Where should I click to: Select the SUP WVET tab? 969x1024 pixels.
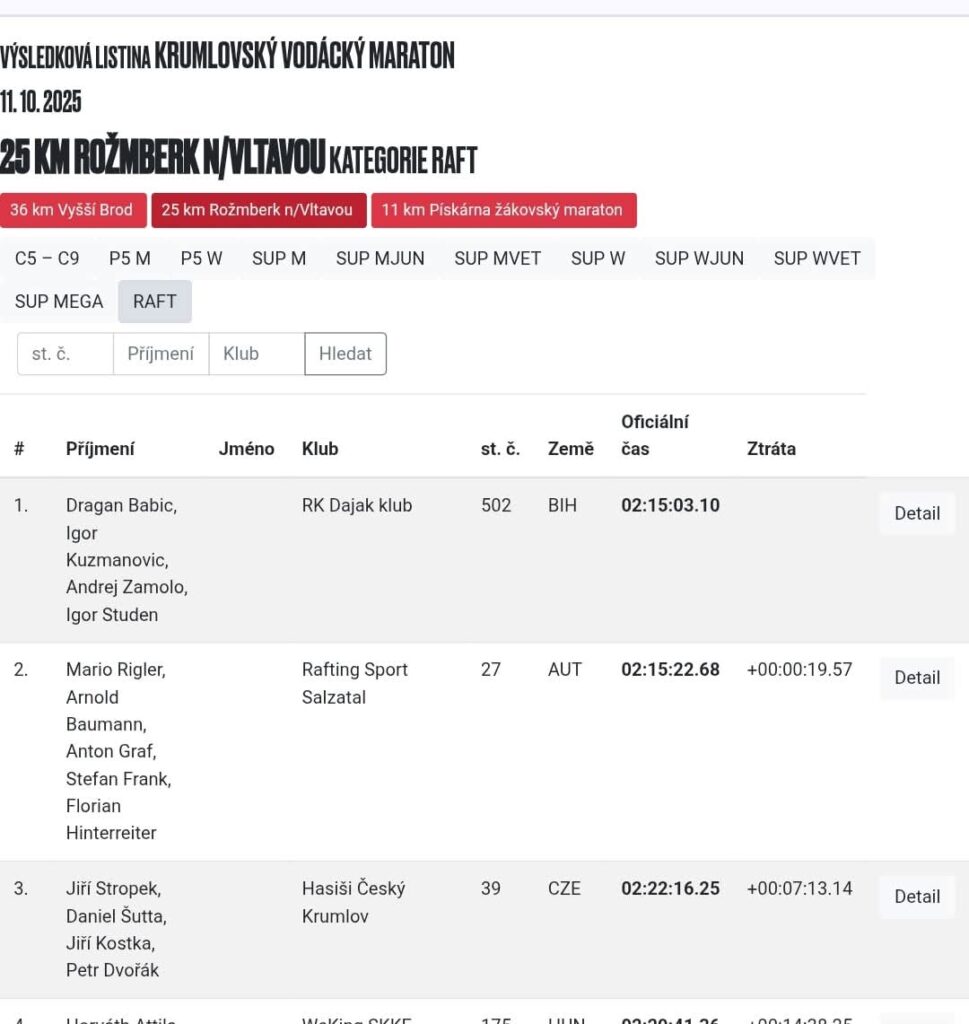point(817,258)
